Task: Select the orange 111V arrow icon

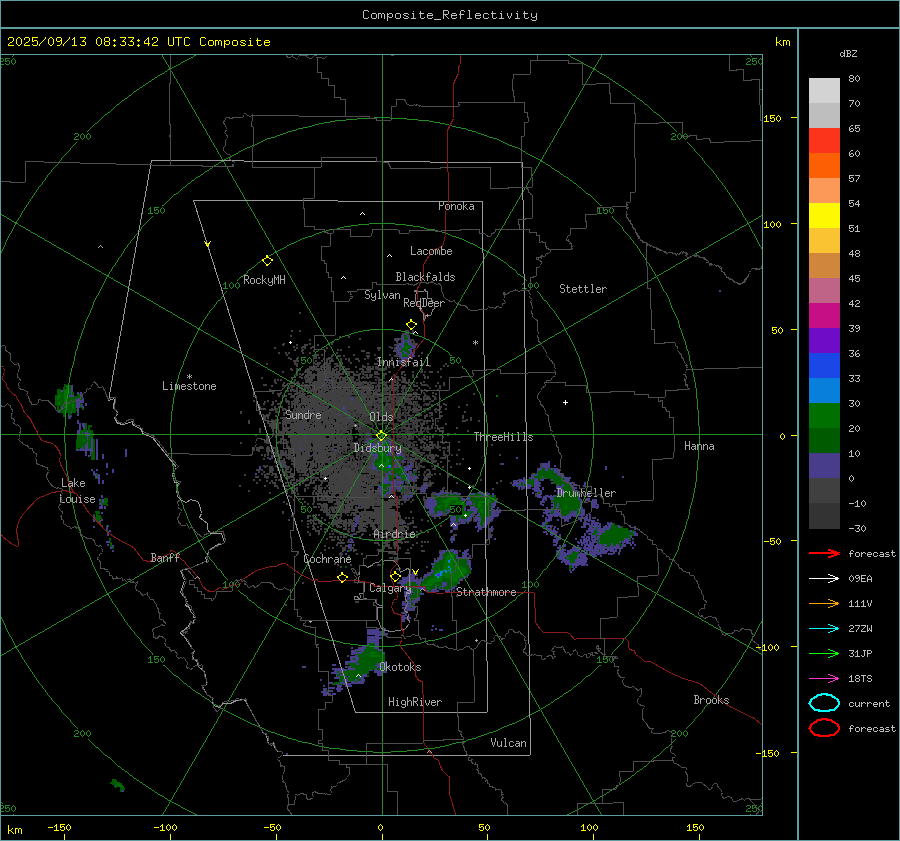Action: tap(824, 603)
